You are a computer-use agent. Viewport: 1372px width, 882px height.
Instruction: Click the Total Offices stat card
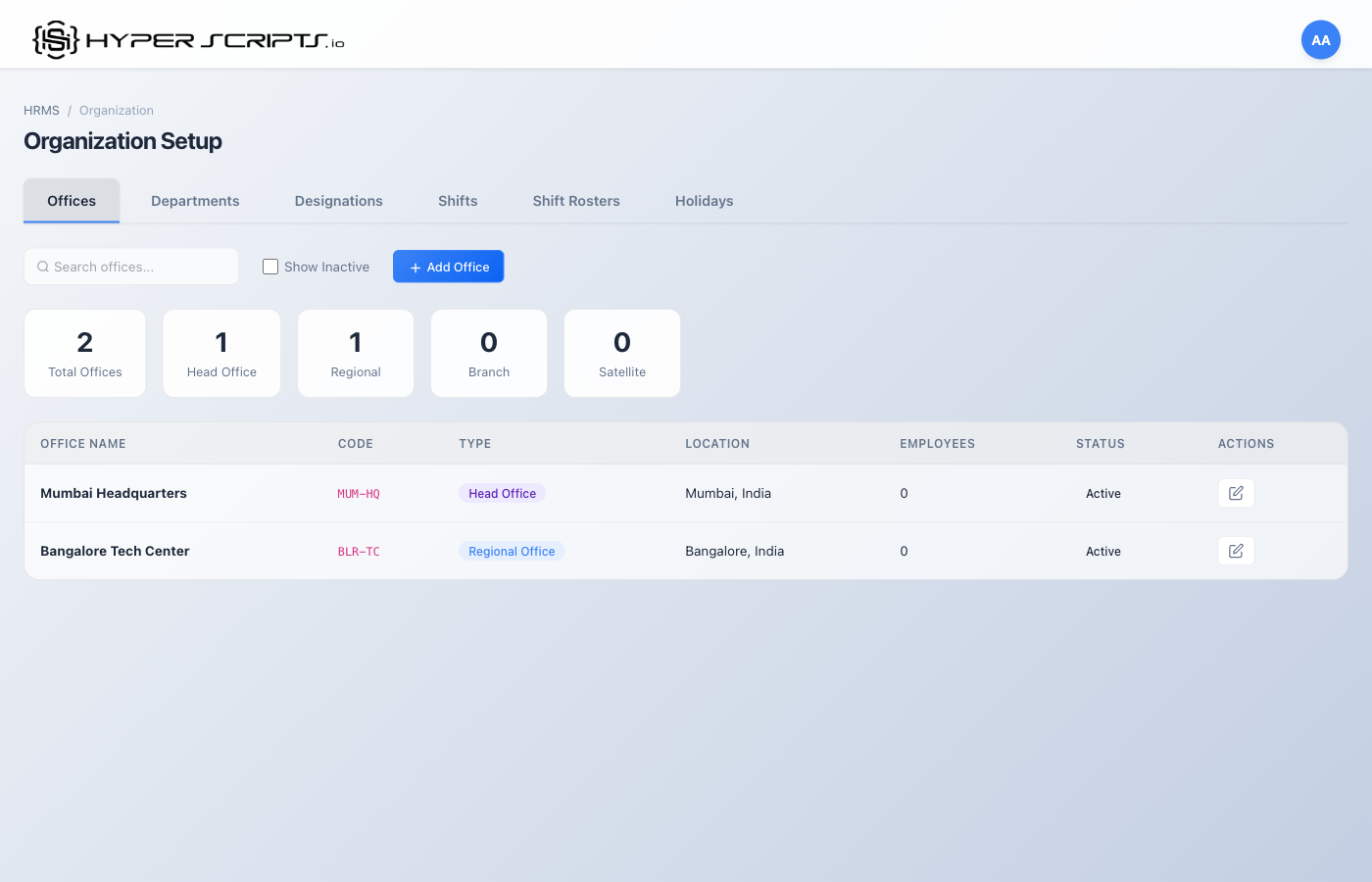coord(84,353)
